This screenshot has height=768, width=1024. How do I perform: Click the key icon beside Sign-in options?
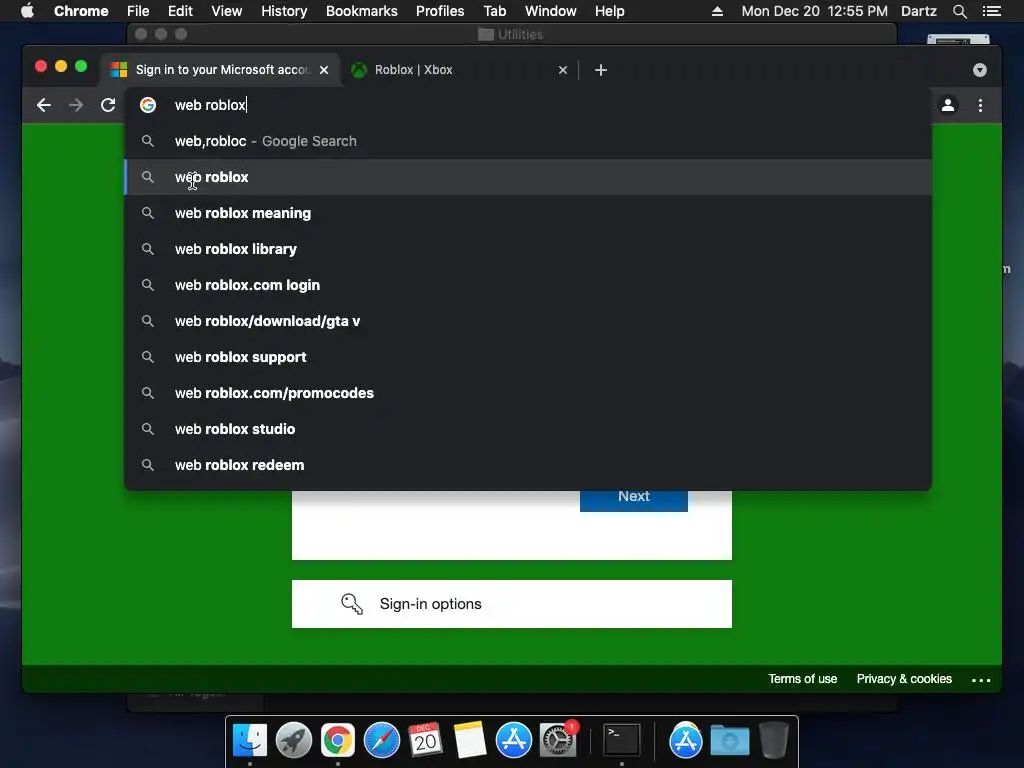pos(351,603)
